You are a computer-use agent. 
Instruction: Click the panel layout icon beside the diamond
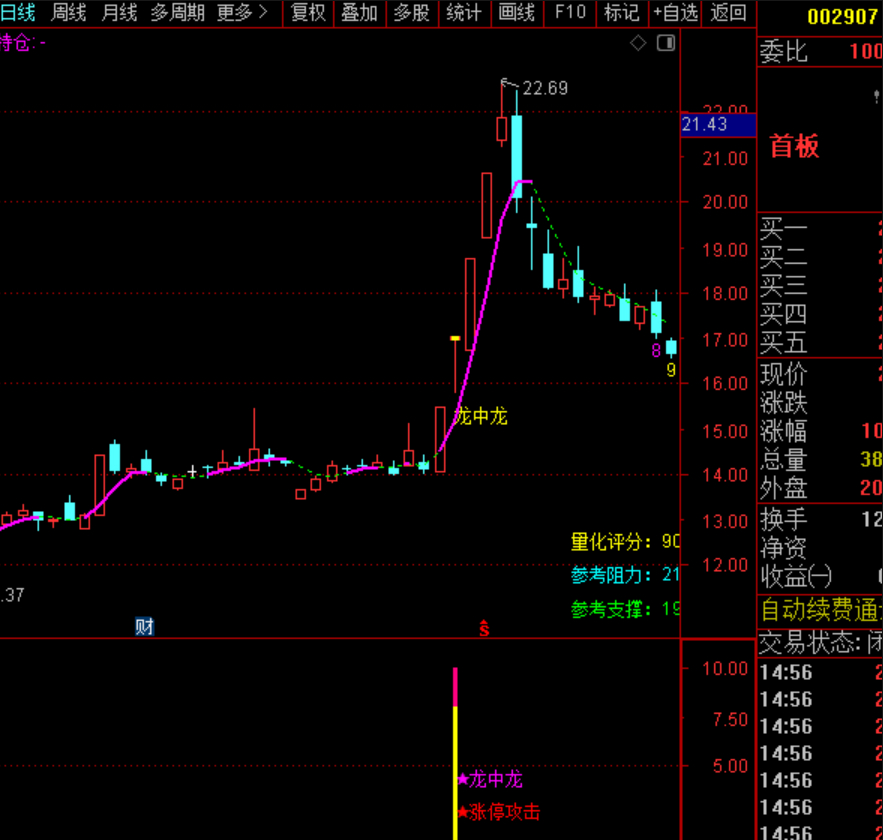[x=665, y=43]
